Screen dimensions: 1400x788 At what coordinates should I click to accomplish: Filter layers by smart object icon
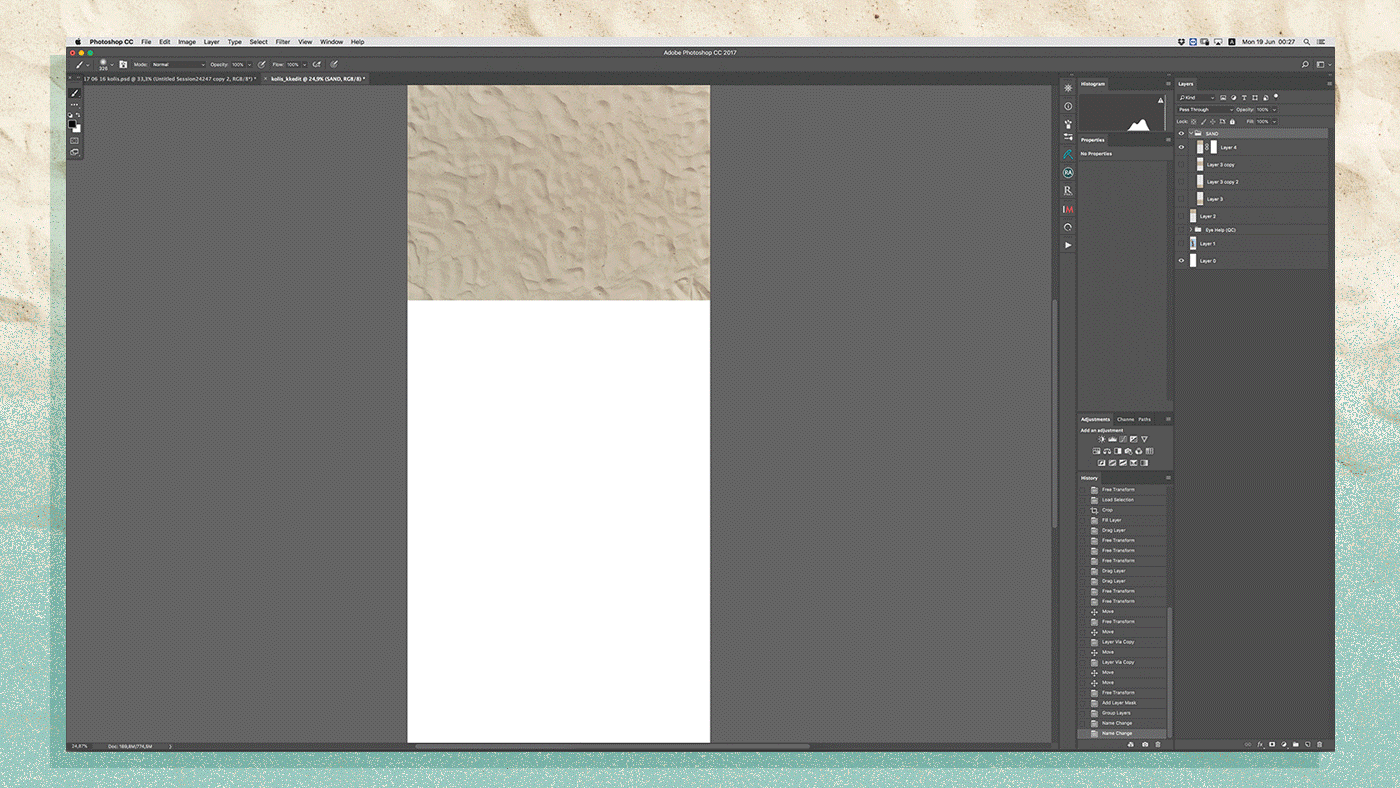click(1266, 98)
